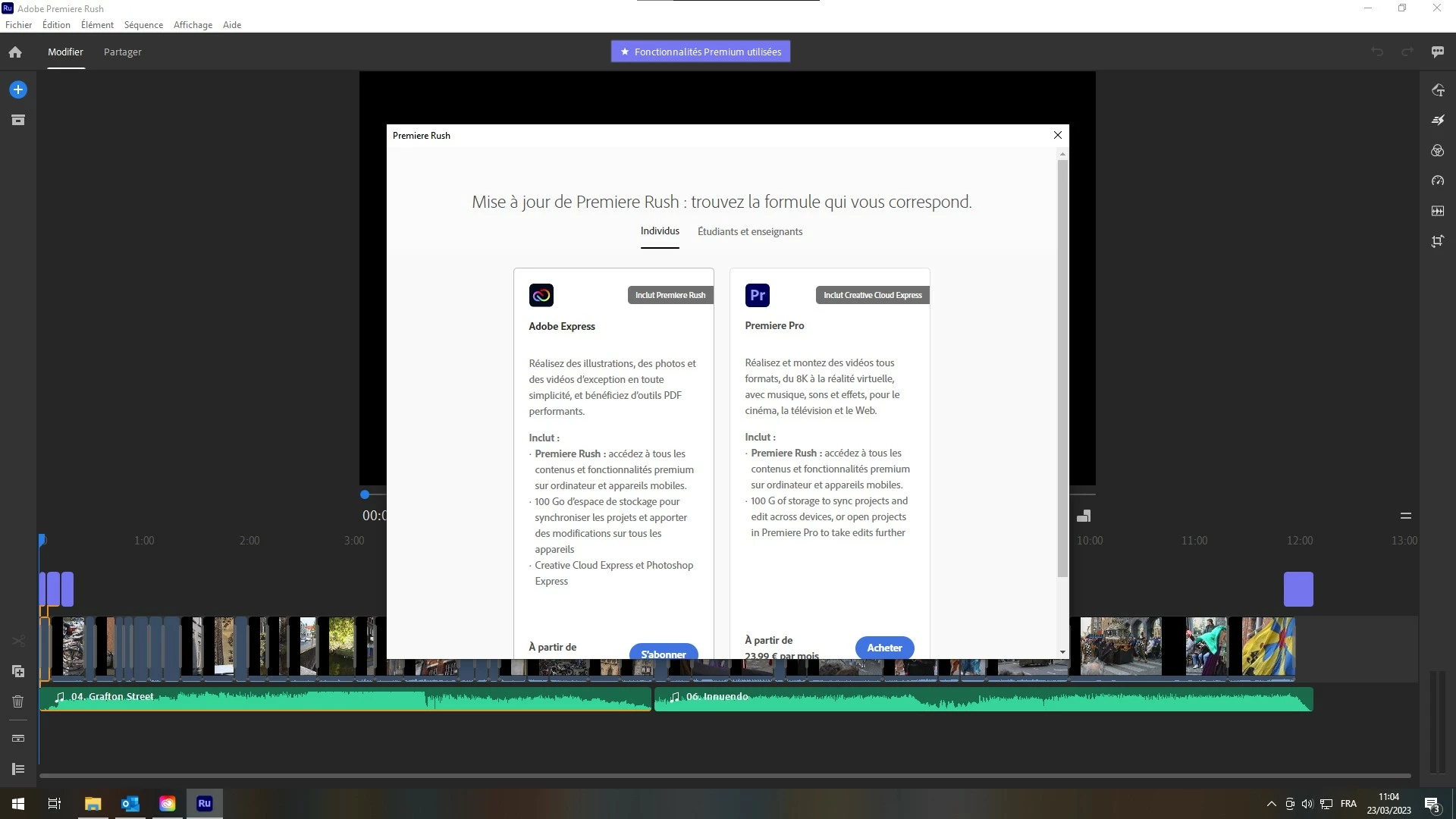The width and height of the screenshot is (1456, 819).
Task: Open the Séquence menu
Action: tap(143, 25)
